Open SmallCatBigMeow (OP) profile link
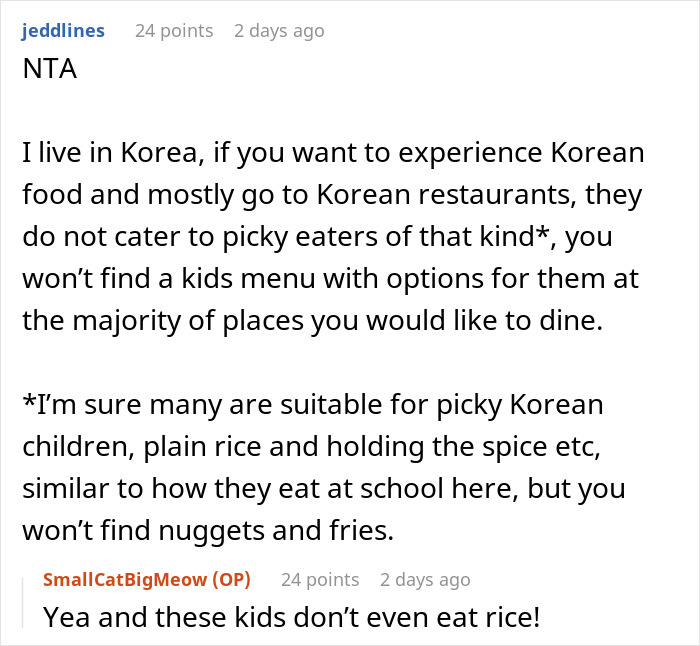Viewport: 700px width, 646px height. pyautogui.click(x=127, y=579)
